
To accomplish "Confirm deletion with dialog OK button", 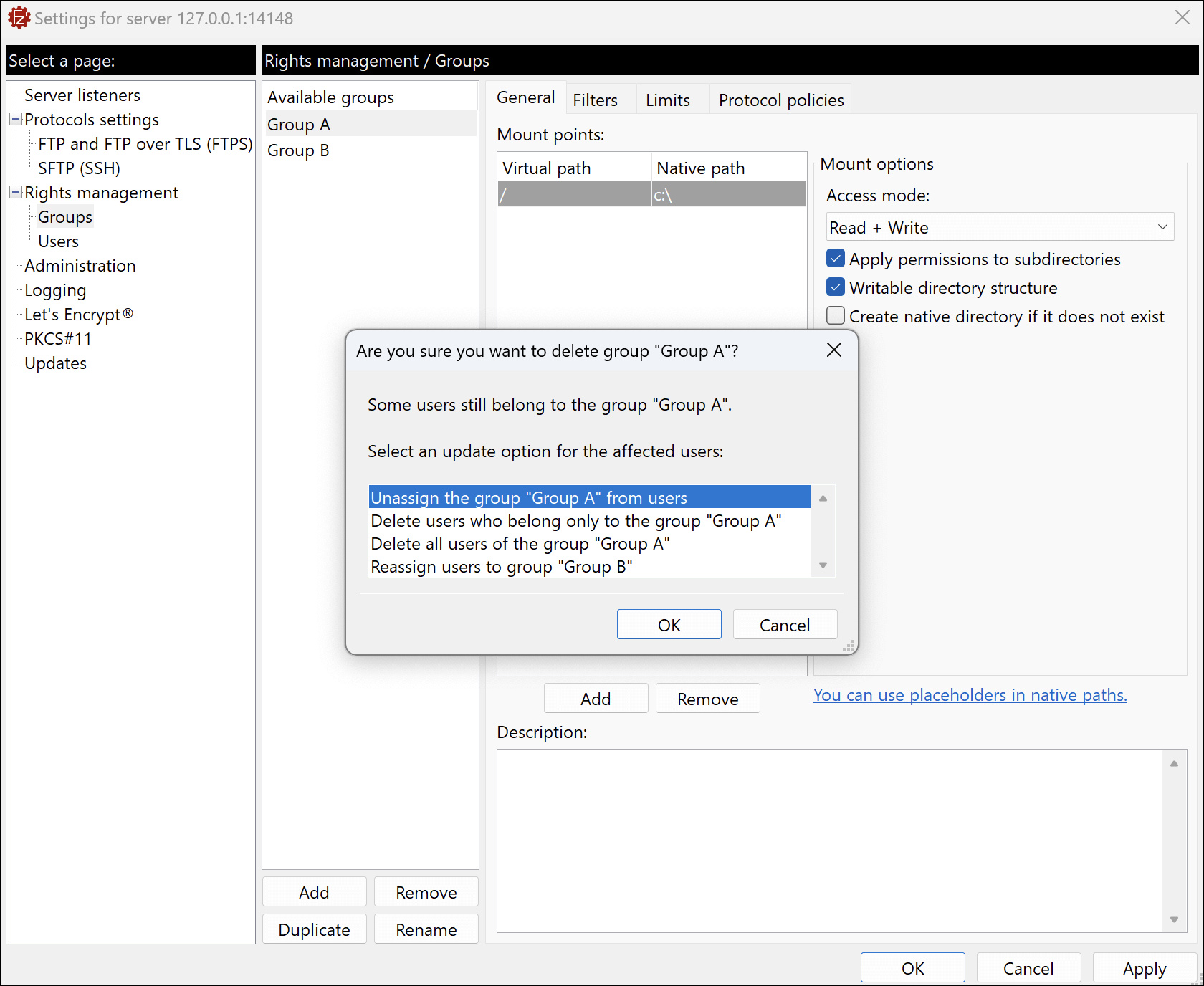I will pyautogui.click(x=669, y=625).
